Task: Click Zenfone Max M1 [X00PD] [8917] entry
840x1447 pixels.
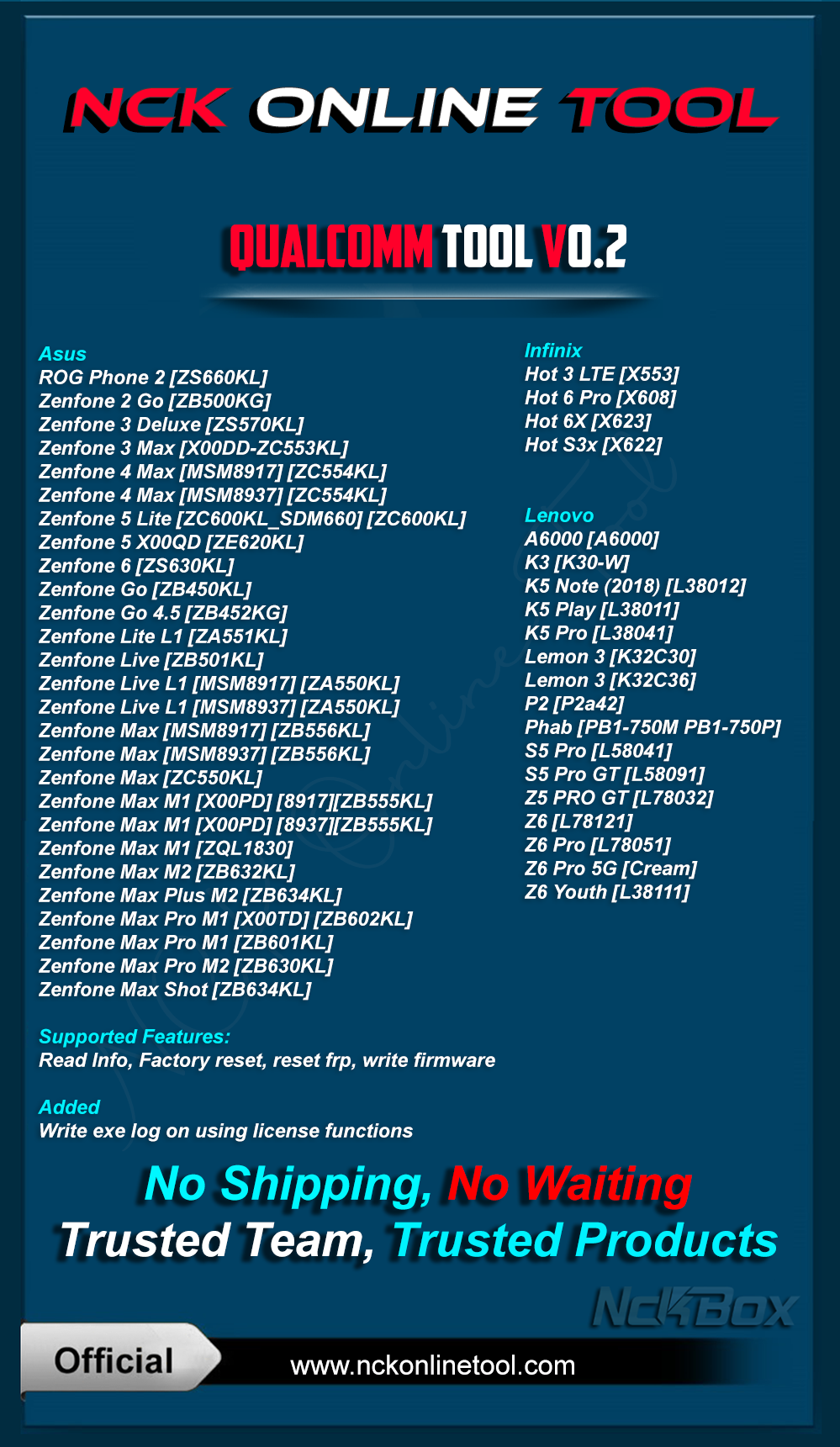Action: [x=235, y=801]
